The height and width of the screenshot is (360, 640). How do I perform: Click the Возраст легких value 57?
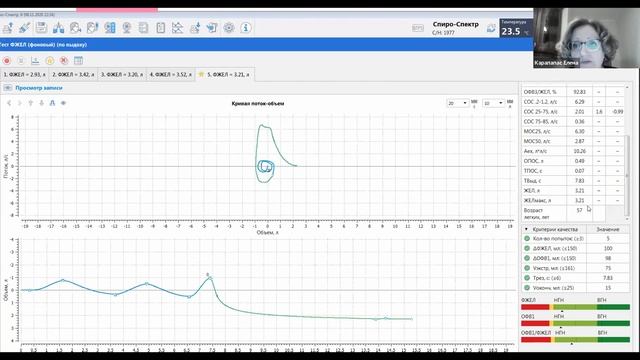580,210
